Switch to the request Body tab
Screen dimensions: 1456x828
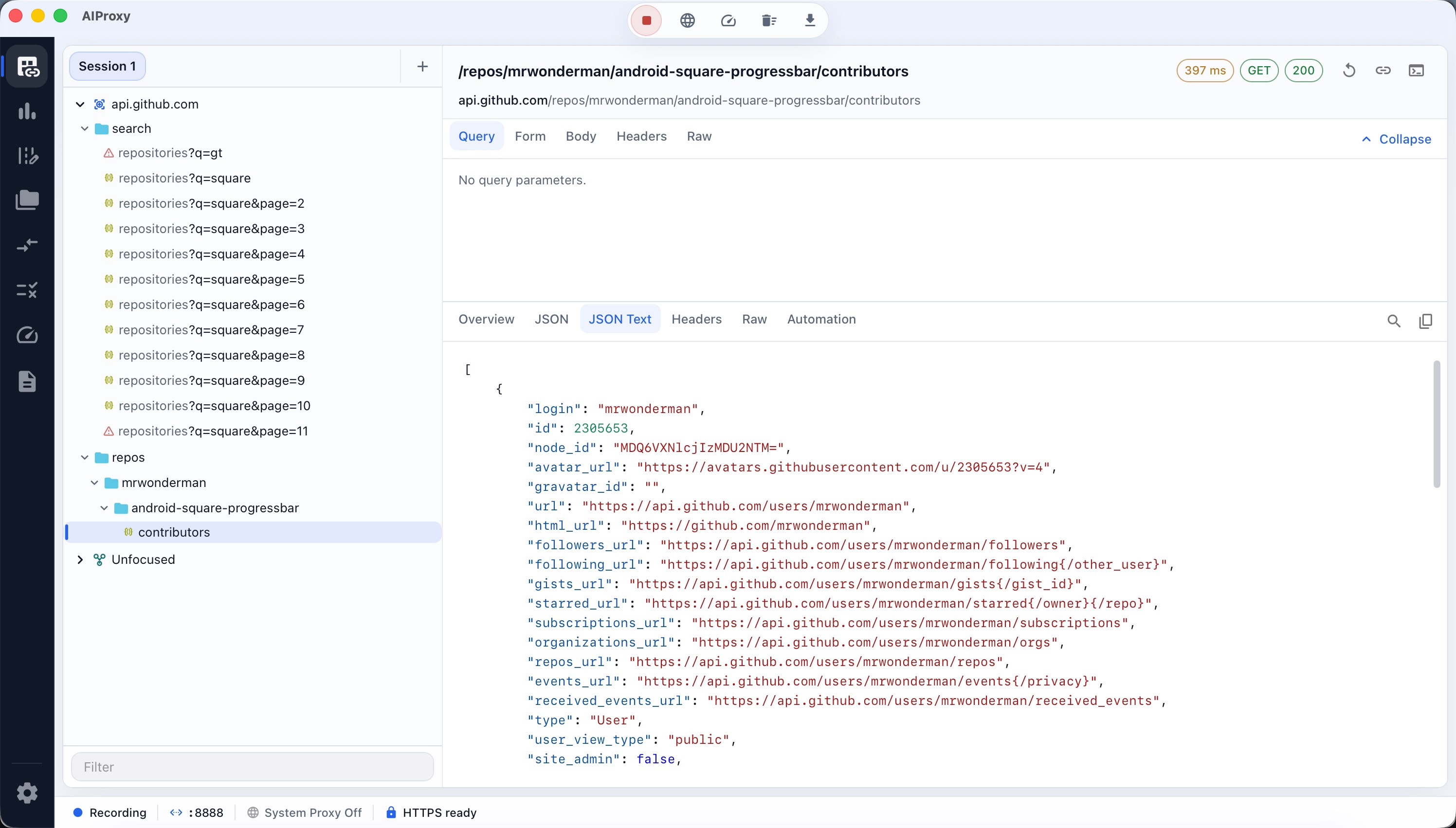[581, 136]
